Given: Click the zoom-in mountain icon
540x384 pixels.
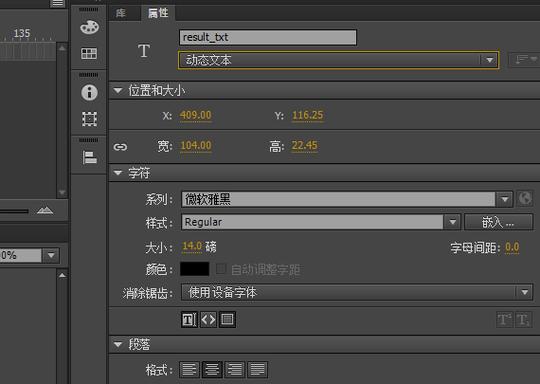Looking at the screenshot, I should click(x=45, y=210).
